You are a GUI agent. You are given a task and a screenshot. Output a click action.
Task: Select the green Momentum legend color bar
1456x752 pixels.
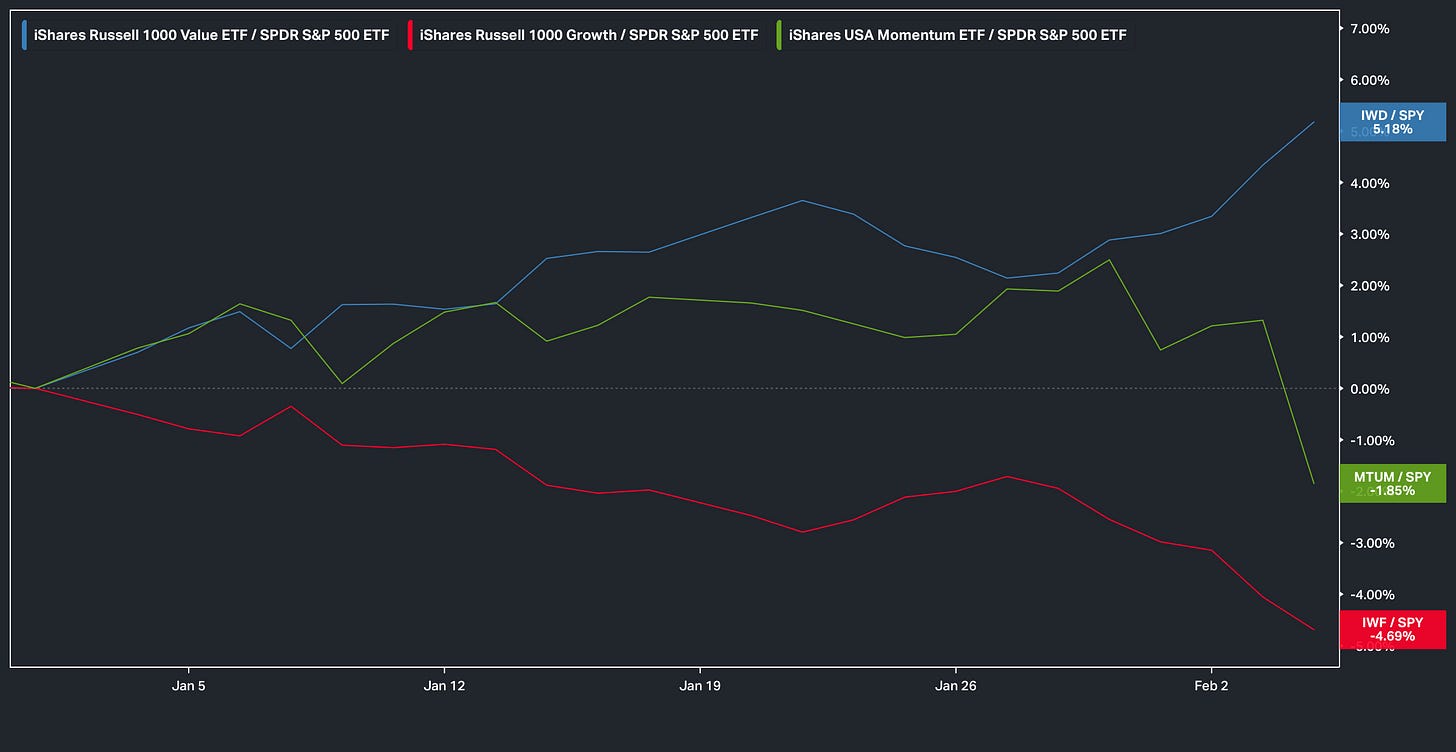779,35
